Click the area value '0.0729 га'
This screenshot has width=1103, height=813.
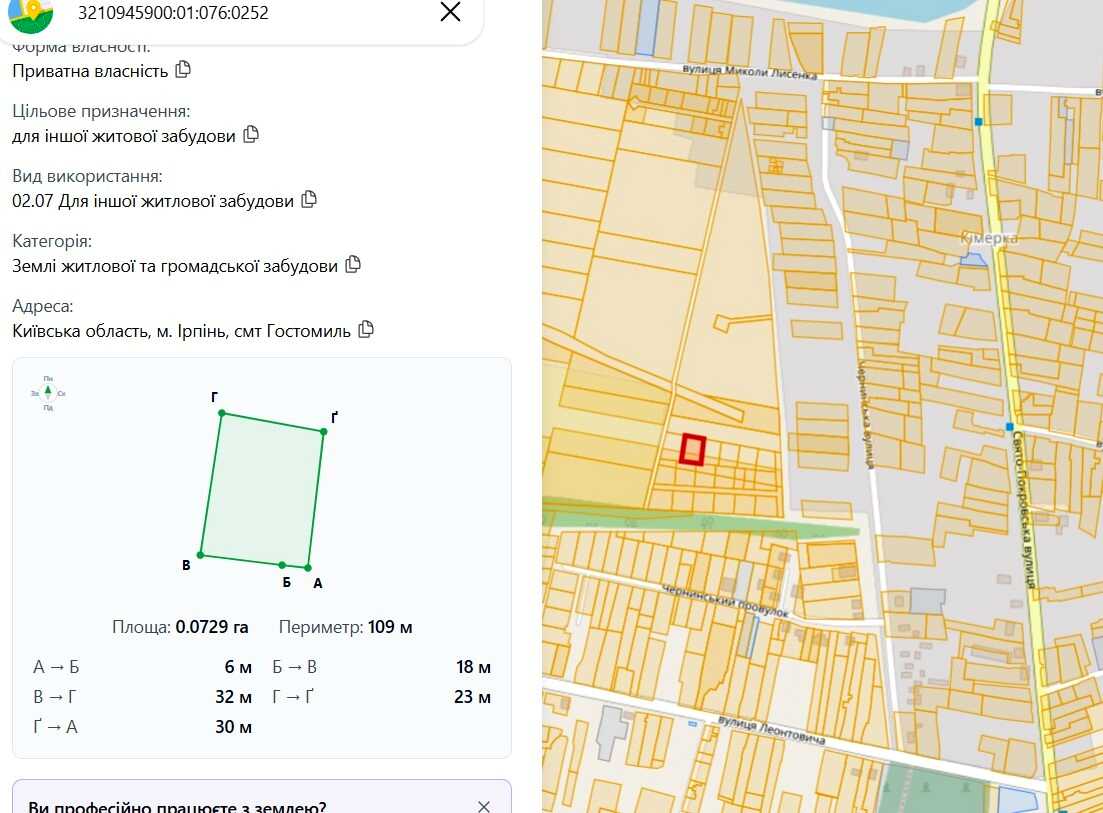(212, 627)
